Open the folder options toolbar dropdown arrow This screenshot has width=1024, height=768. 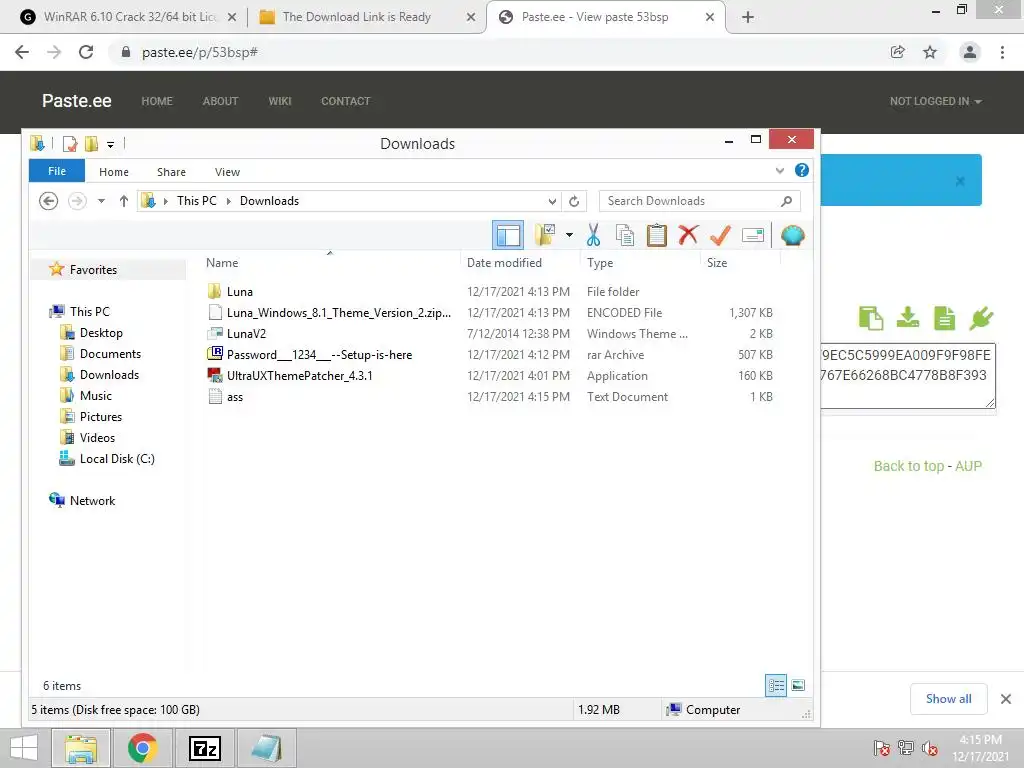(569, 235)
